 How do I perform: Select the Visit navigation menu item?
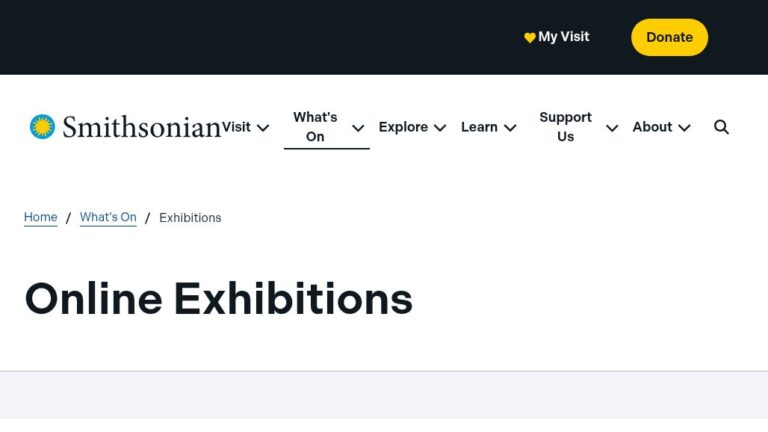point(236,127)
